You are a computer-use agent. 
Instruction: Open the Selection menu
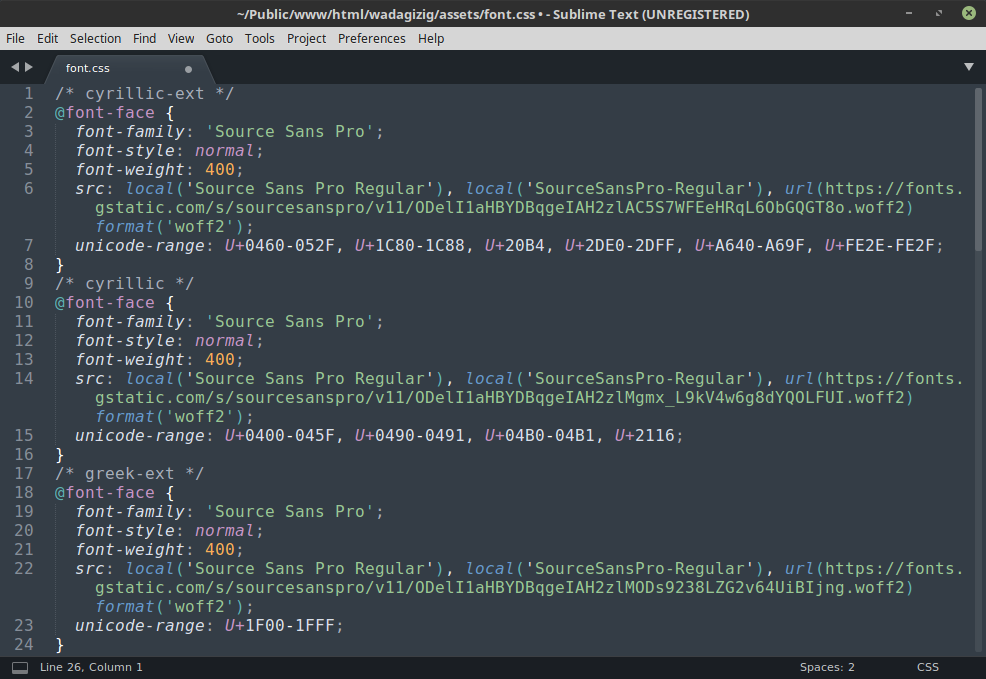(x=96, y=38)
